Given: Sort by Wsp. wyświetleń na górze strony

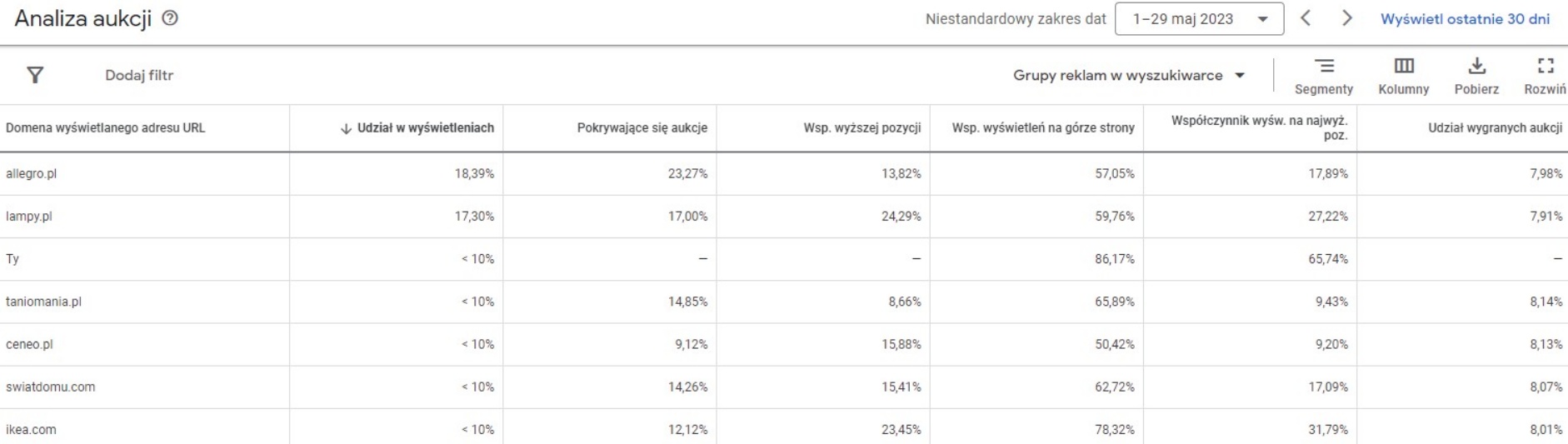Looking at the screenshot, I should point(1043,128).
